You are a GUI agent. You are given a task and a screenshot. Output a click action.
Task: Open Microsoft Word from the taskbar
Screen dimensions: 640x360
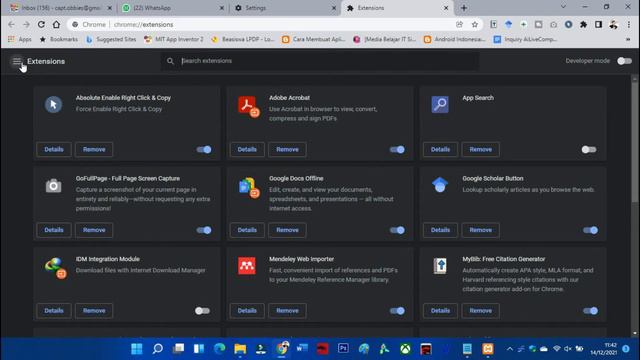(x=302, y=349)
